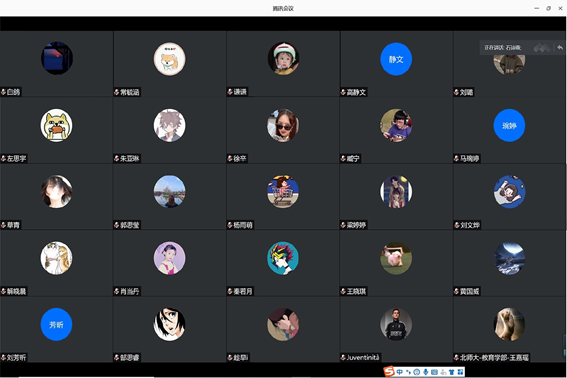The width and height of the screenshot is (567, 378).
Task: Click the name label 白鸽
Action: (x=13, y=92)
